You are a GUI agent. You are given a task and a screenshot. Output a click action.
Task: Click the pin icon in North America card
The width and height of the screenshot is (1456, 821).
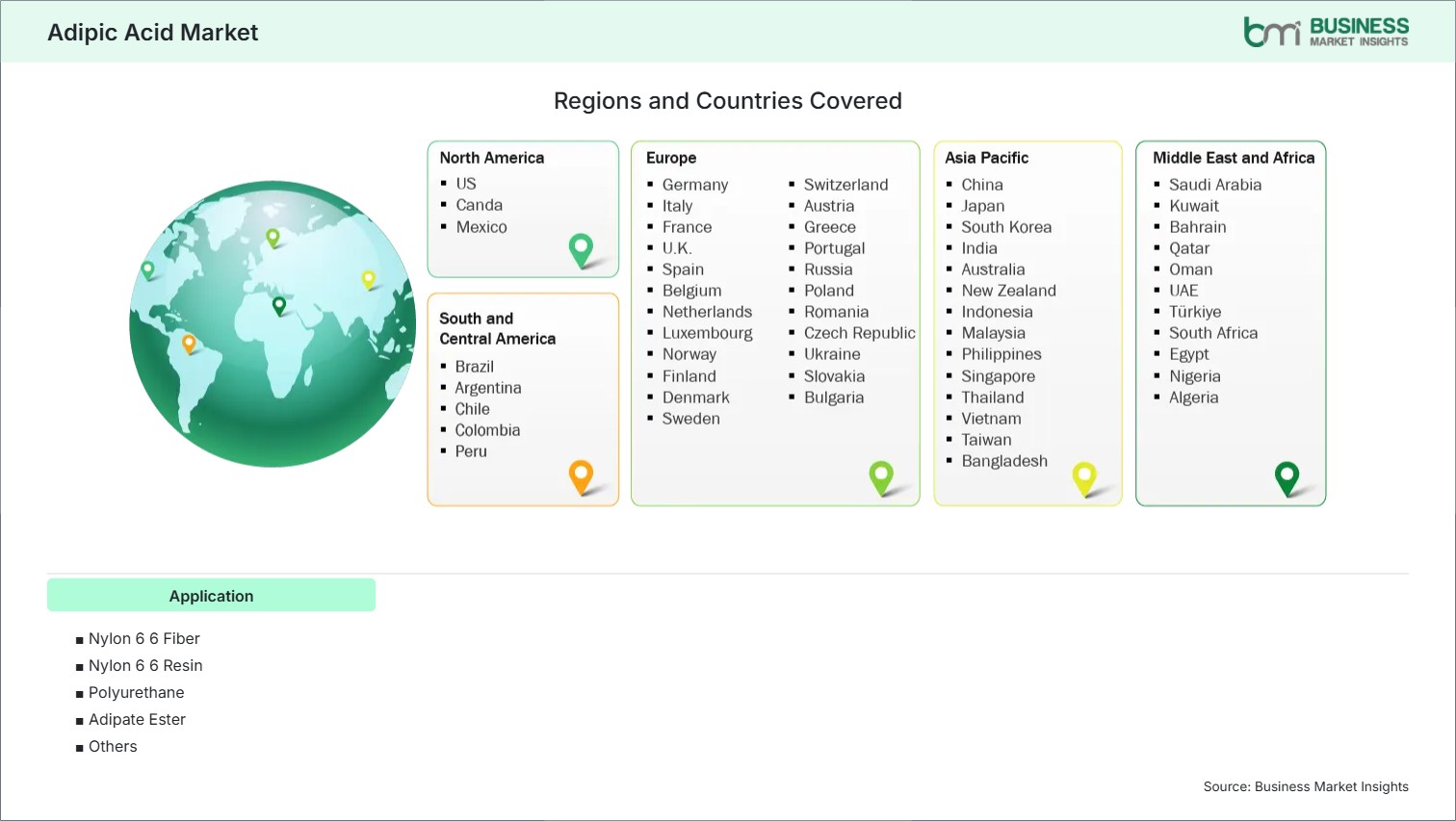581,250
